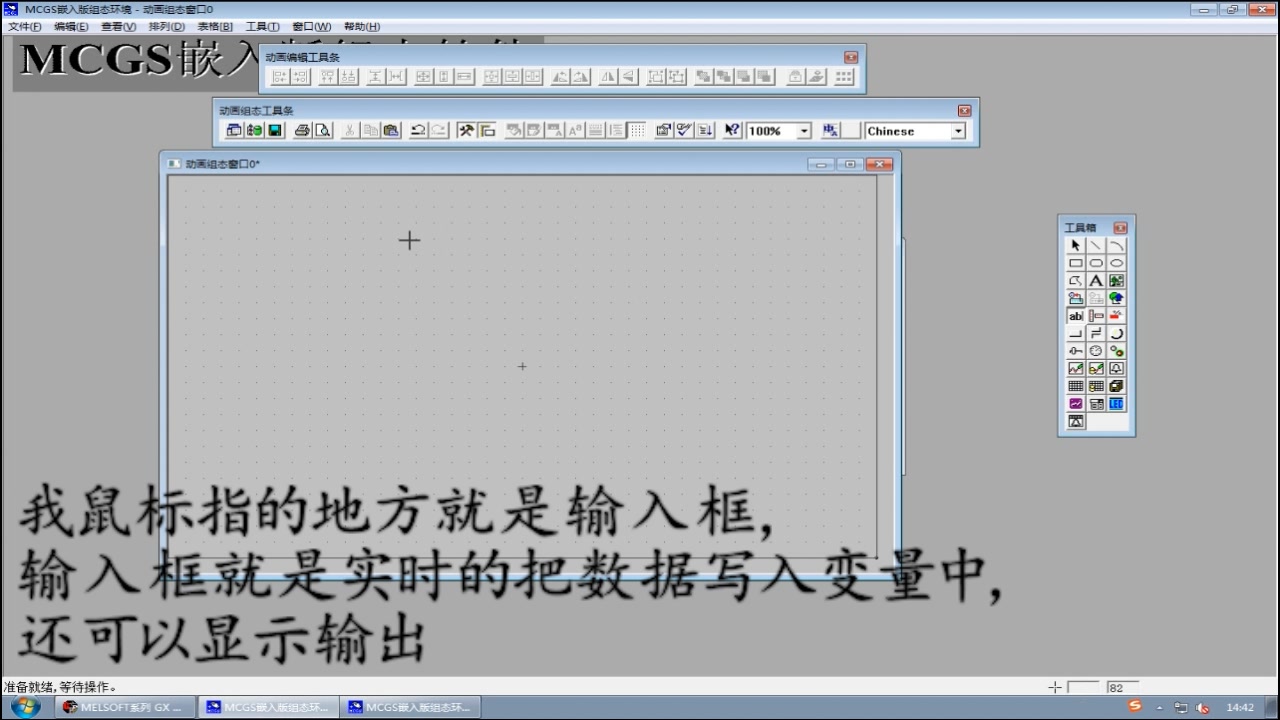Select the combo box component tool
1280x720 pixels.
(x=1096, y=404)
